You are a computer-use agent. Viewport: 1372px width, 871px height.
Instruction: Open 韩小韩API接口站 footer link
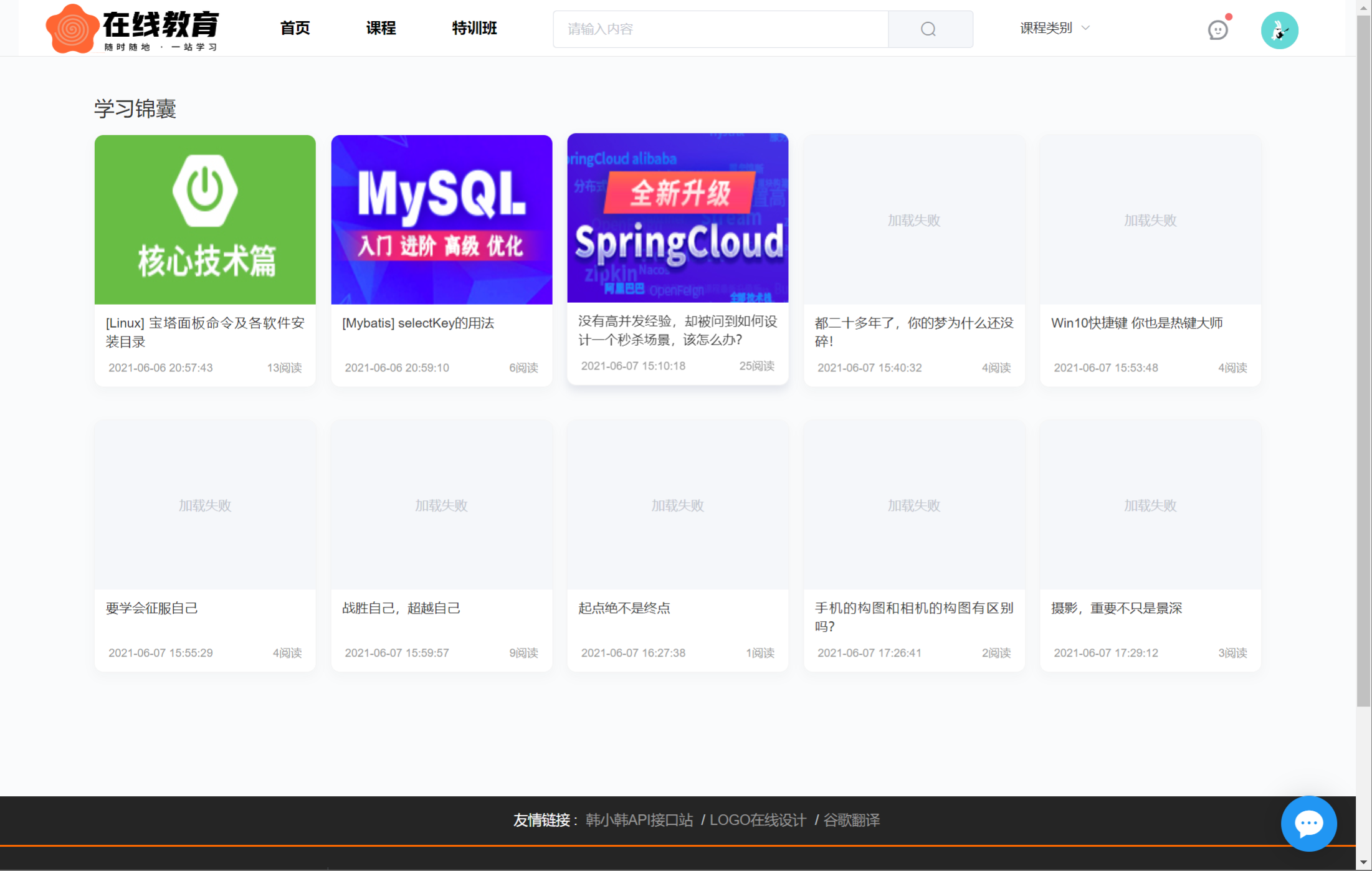639,820
